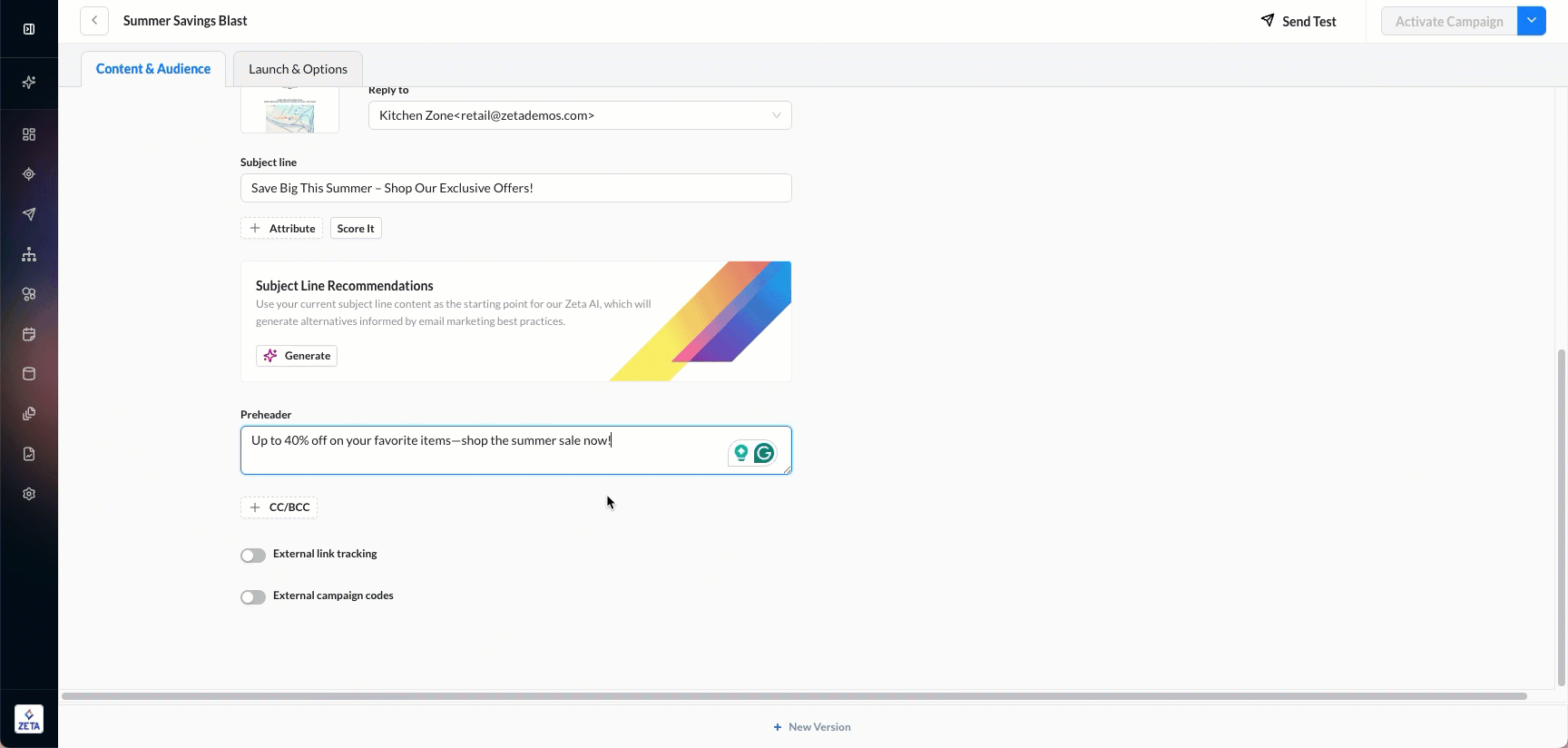The height and width of the screenshot is (748, 1568).
Task: Click the Send Test button
Action: click(1298, 21)
